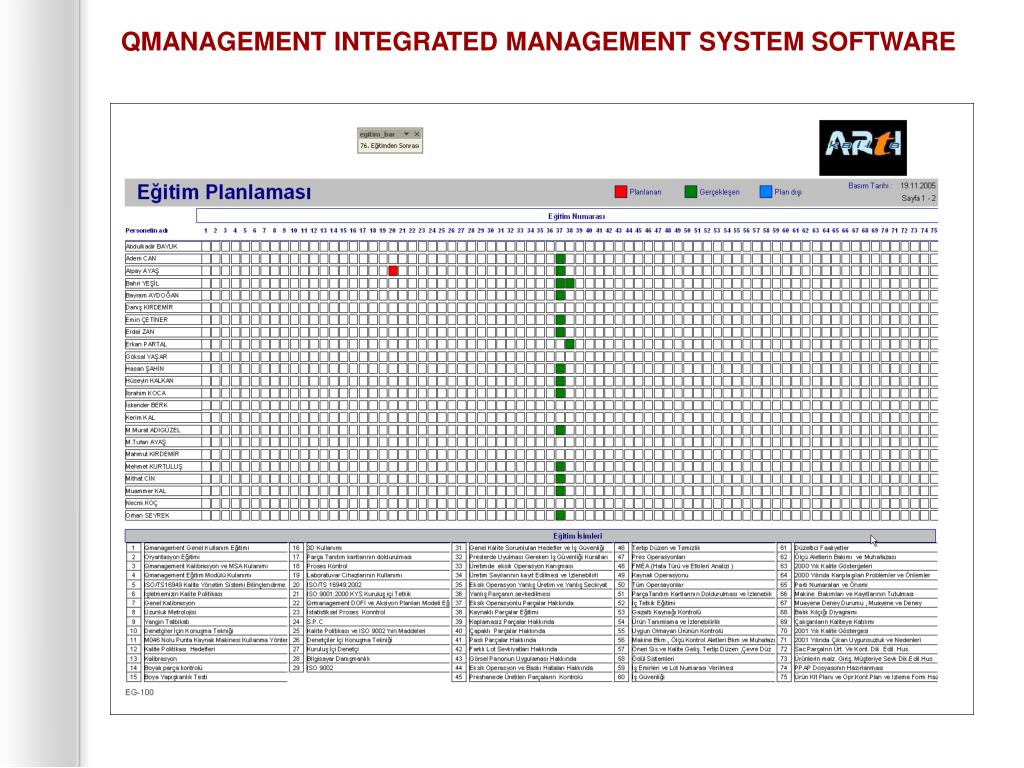
Task: Click the 'Eğitim Planlaması' report title
Action: (x=224, y=192)
